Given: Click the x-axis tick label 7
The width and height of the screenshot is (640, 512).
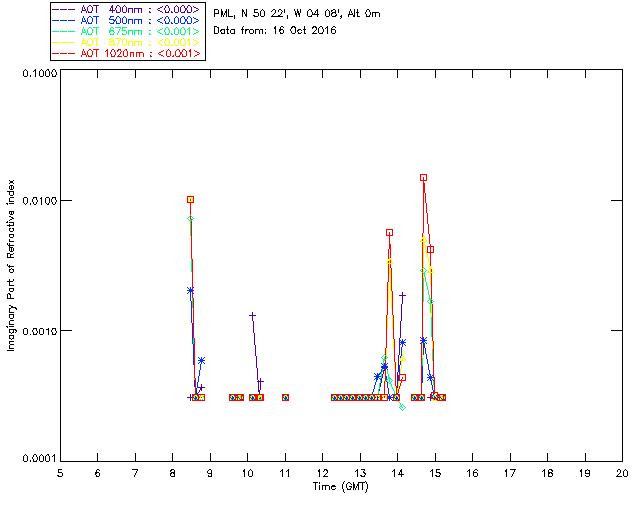Looking at the screenshot, I should tap(135, 473).
